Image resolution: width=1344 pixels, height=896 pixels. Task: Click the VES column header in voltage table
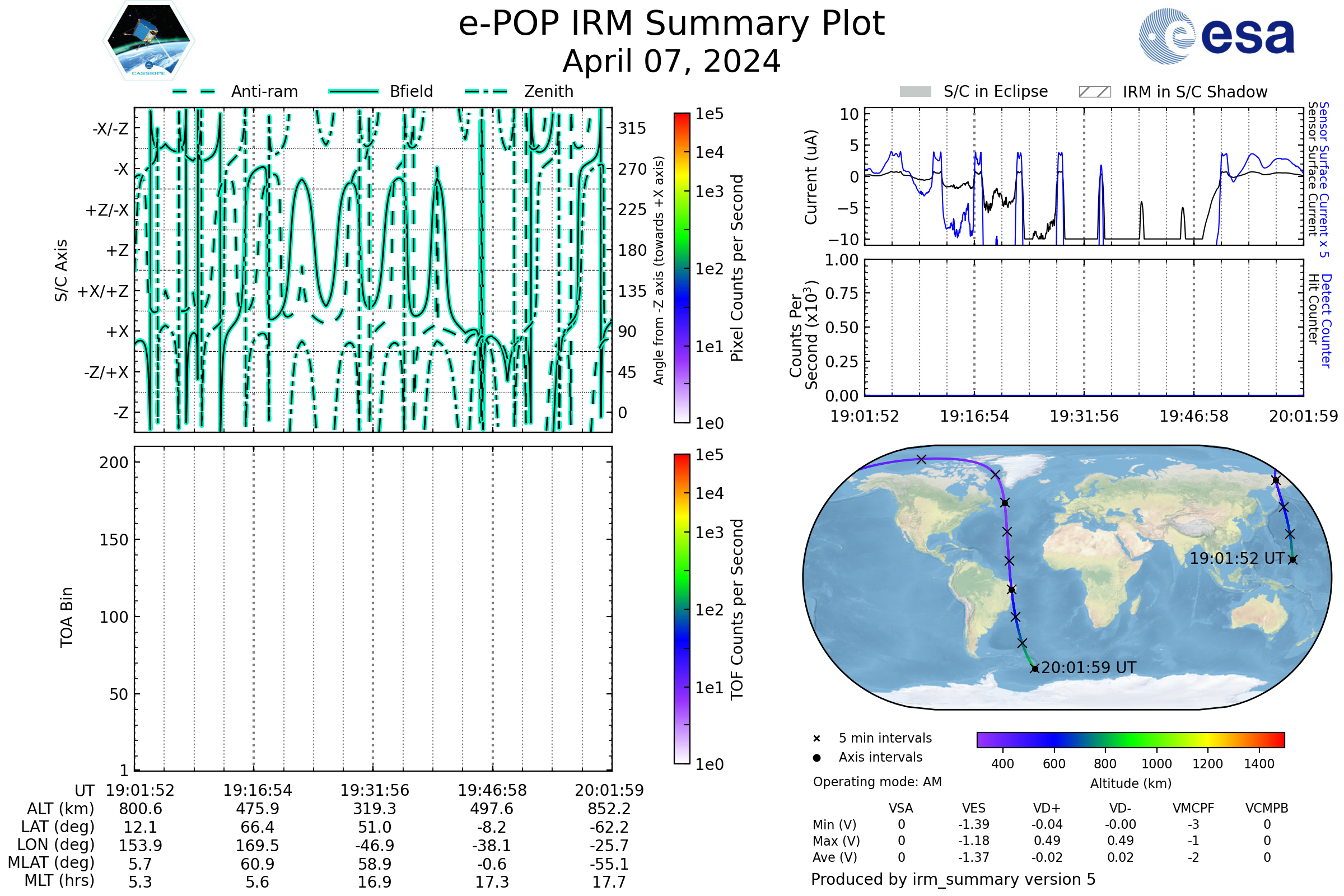click(974, 809)
